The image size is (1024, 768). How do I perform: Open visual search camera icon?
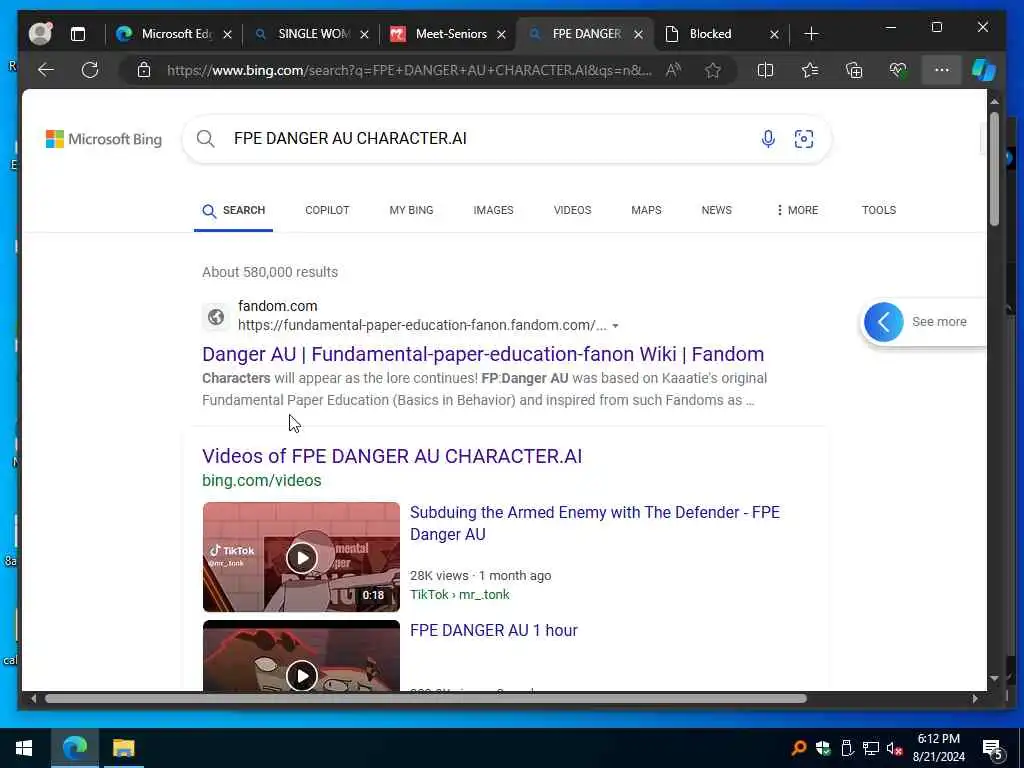[804, 138]
